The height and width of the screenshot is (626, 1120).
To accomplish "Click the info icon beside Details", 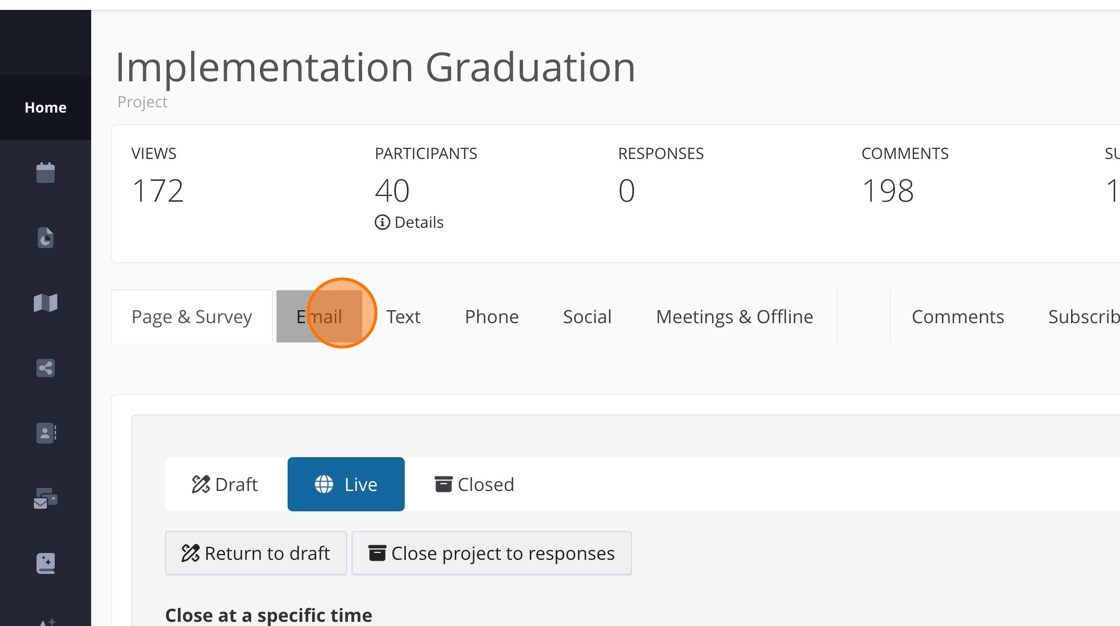I will coord(382,222).
